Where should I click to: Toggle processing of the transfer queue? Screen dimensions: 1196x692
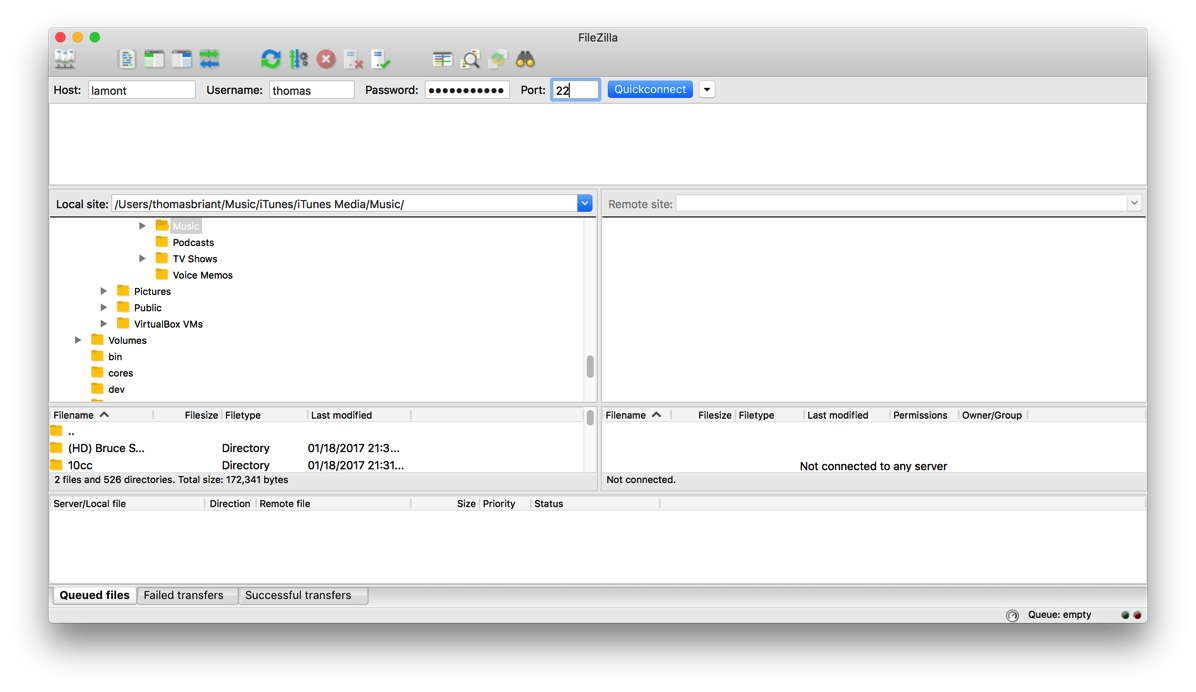(x=298, y=59)
